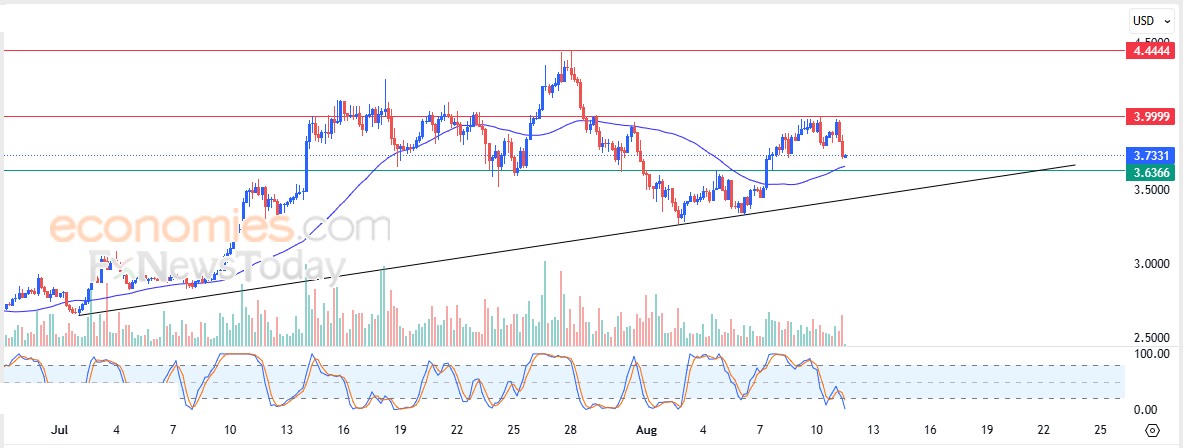This screenshot has width=1183, height=448.
Task: Click the 2.5000 price axis value
Action: 1152,338
